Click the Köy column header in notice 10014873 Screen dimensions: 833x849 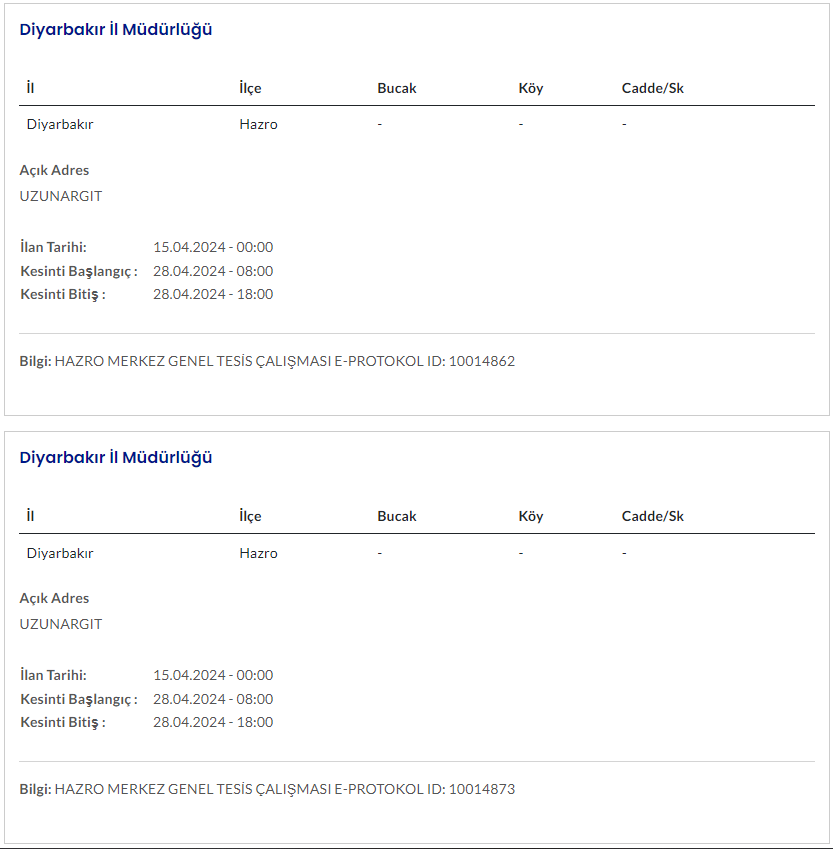pyautogui.click(x=531, y=516)
